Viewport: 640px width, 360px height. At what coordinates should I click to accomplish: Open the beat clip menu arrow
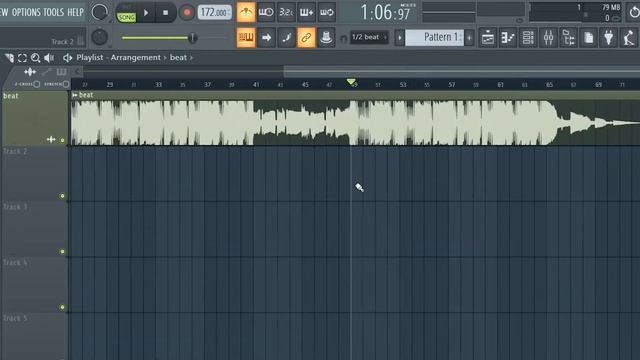click(x=75, y=95)
